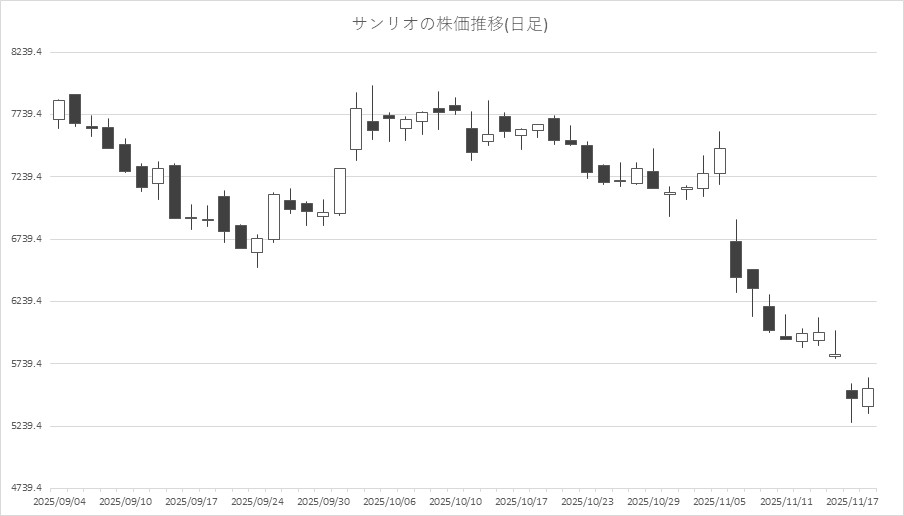904x516 pixels.
Task: Select the 7239.4 y-axis label
Action: 28,177
